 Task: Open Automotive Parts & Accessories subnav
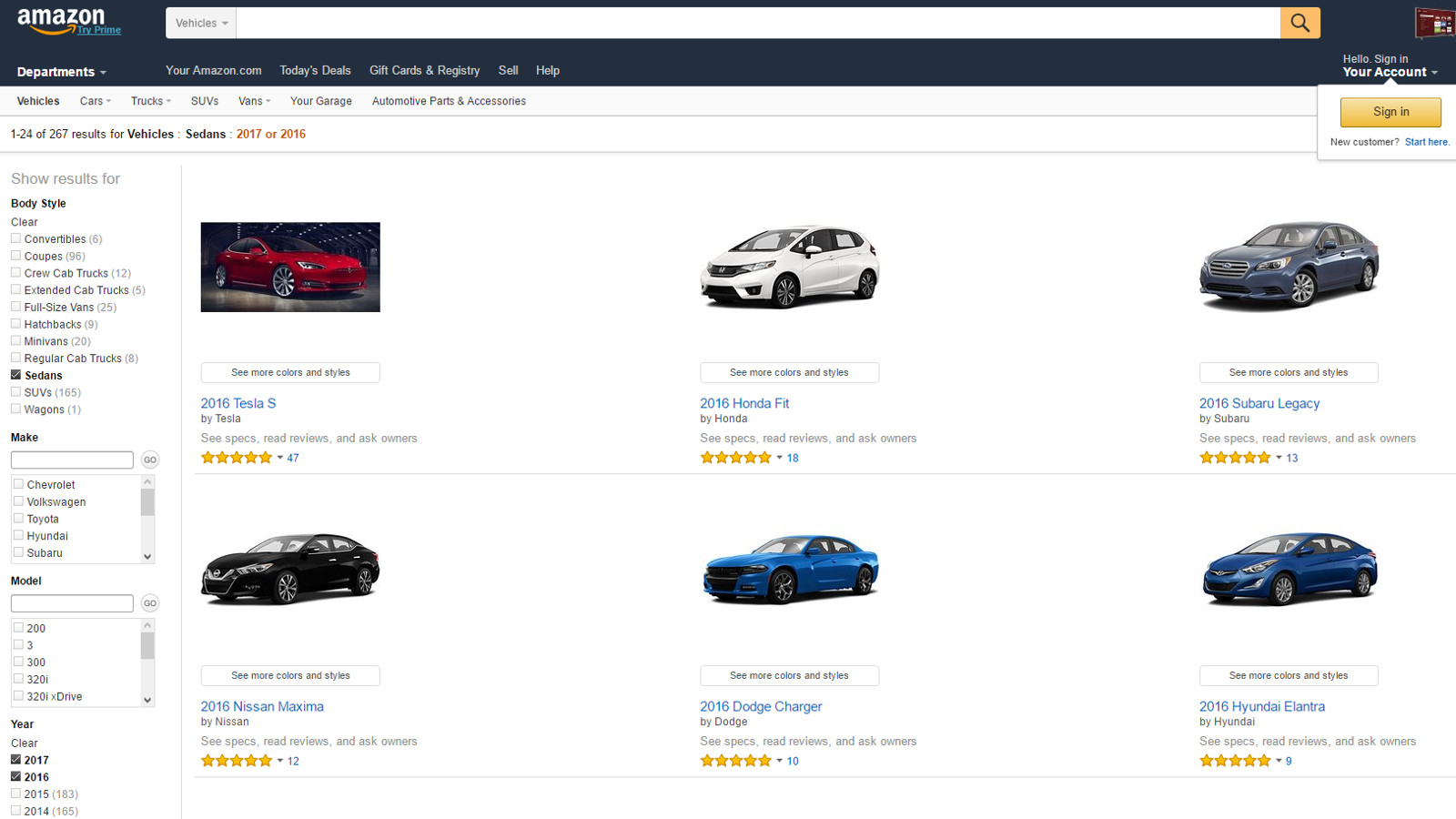[x=449, y=101]
